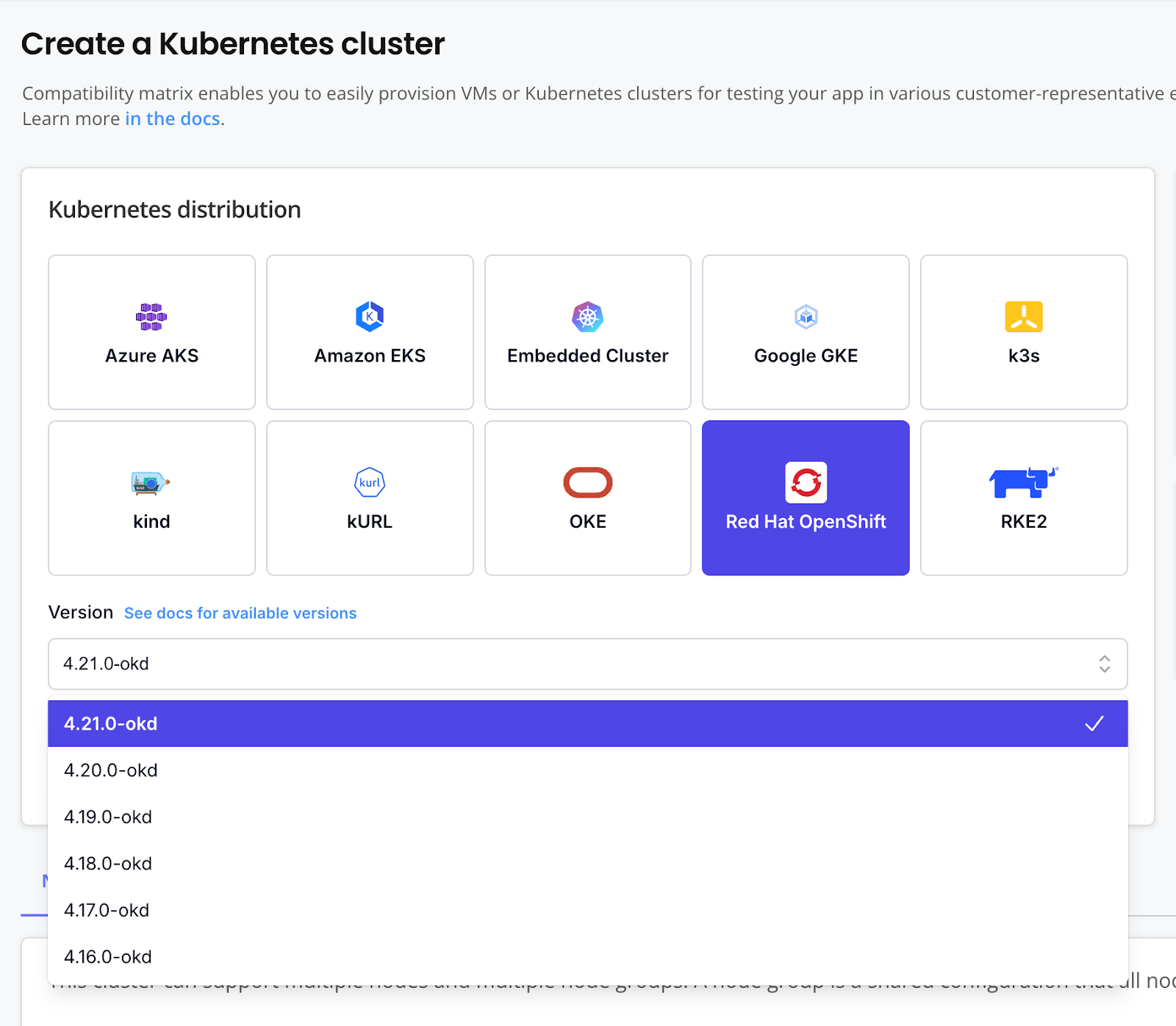Viewport: 1176px width, 1026px height.
Task: Pick the kURL logo icon
Action: pos(370,483)
